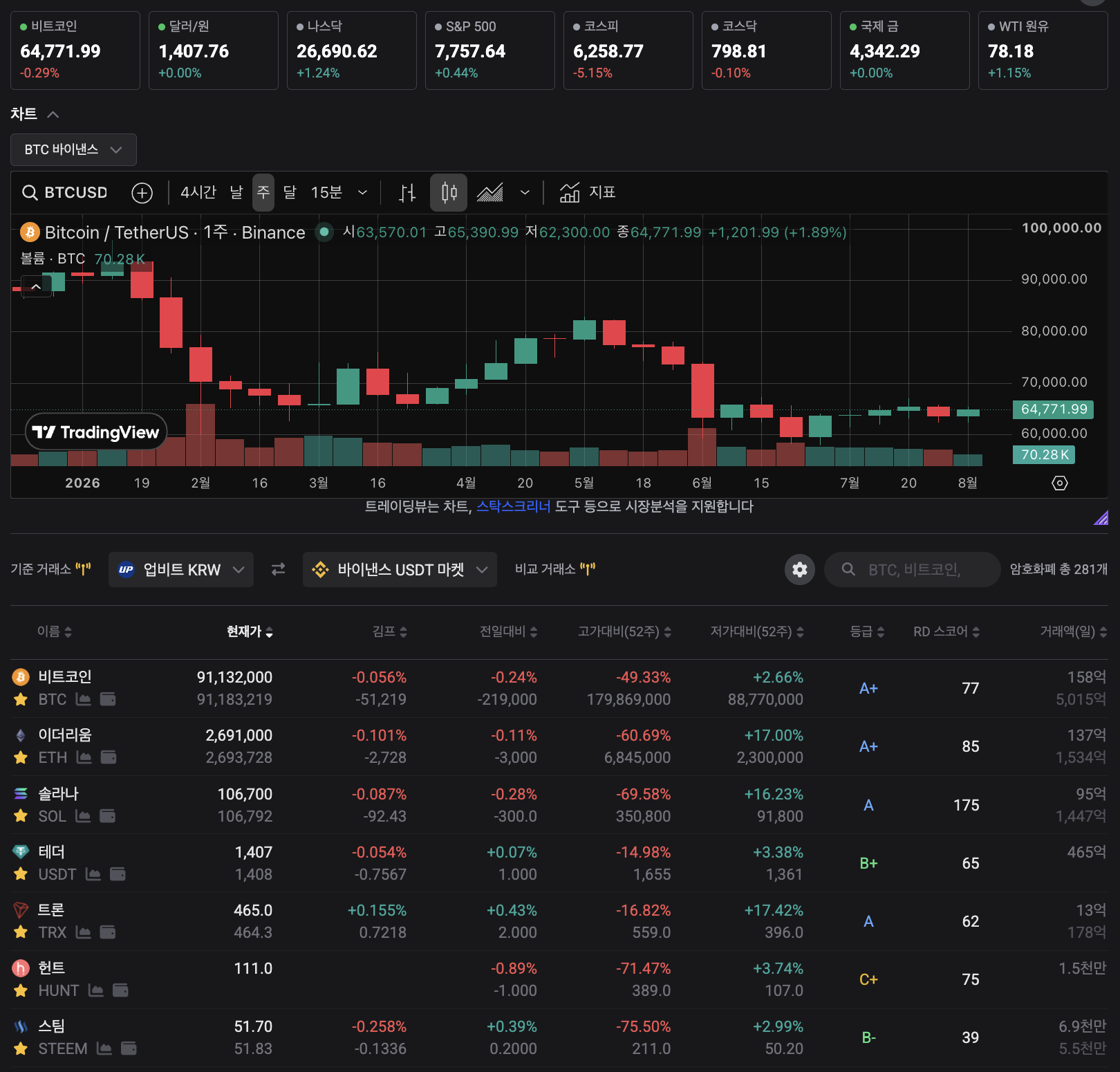Viewport: 1120px width, 1072px height.
Task: Click the HUNT chart icon in 헌트 row
Action: (x=96, y=990)
